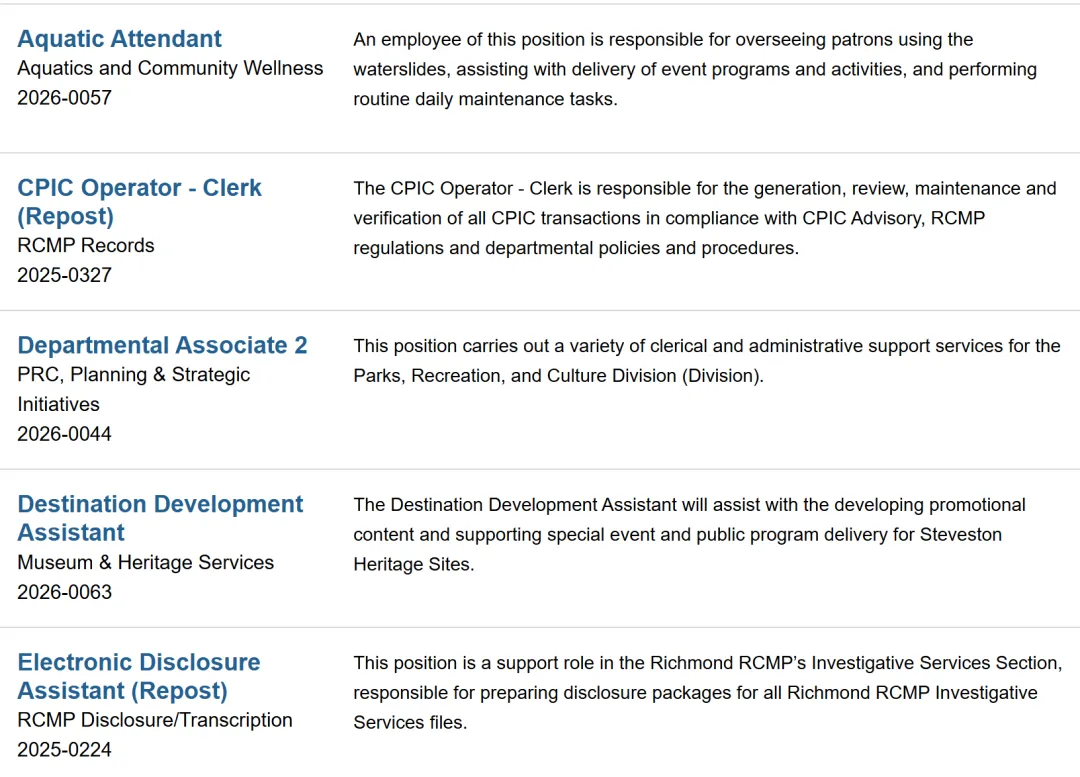The image size is (1080, 777).
Task: Click job ID 2026-0057
Action: point(64,97)
